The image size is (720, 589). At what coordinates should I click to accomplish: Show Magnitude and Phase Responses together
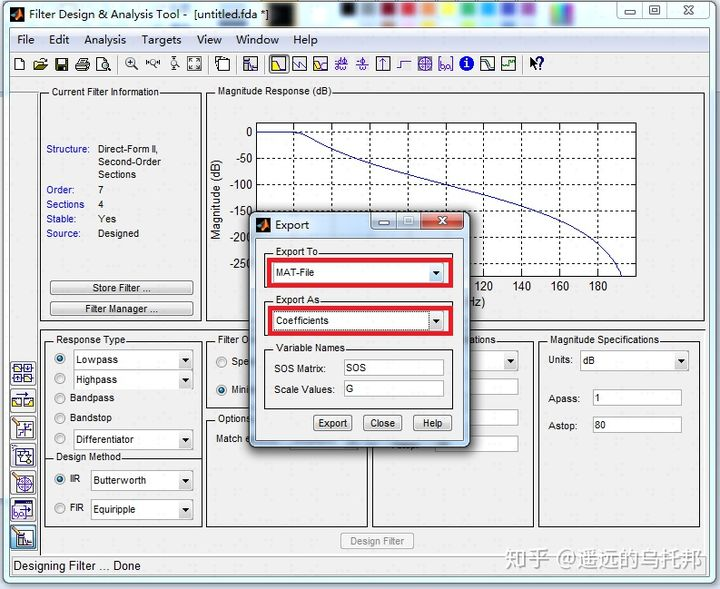pos(320,64)
